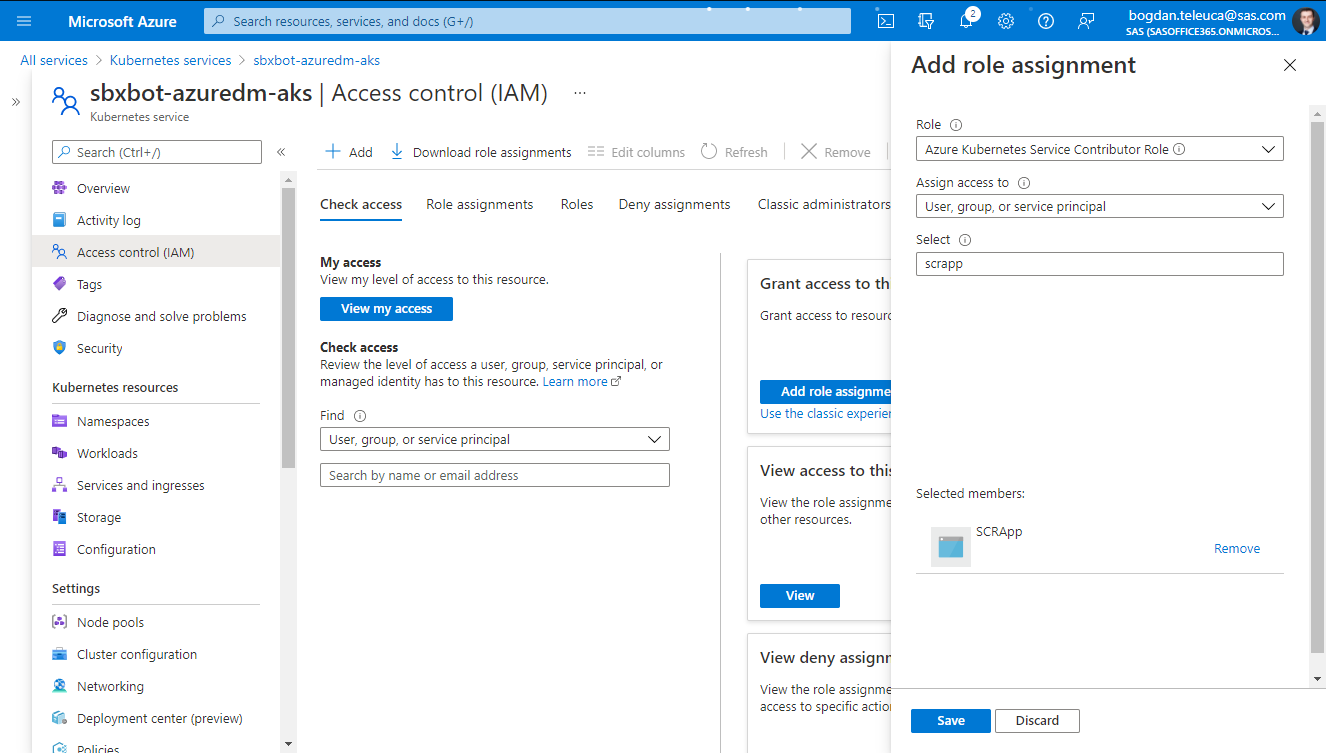Collapse the portal hamburger menu
The image size is (1326, 753).
pyautogui.click(x=24, y=20)
